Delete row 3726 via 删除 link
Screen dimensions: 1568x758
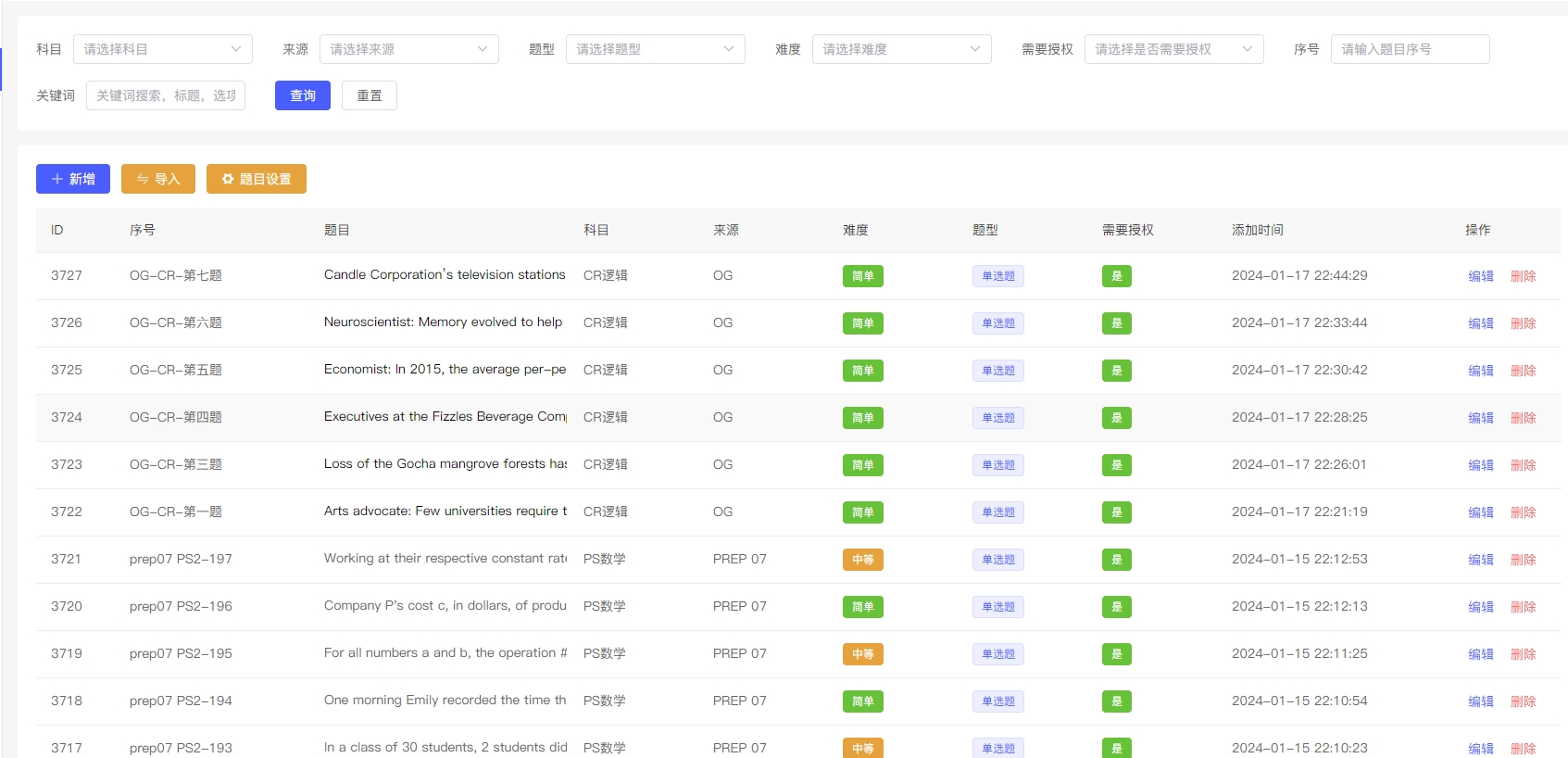click(1523, 323)
